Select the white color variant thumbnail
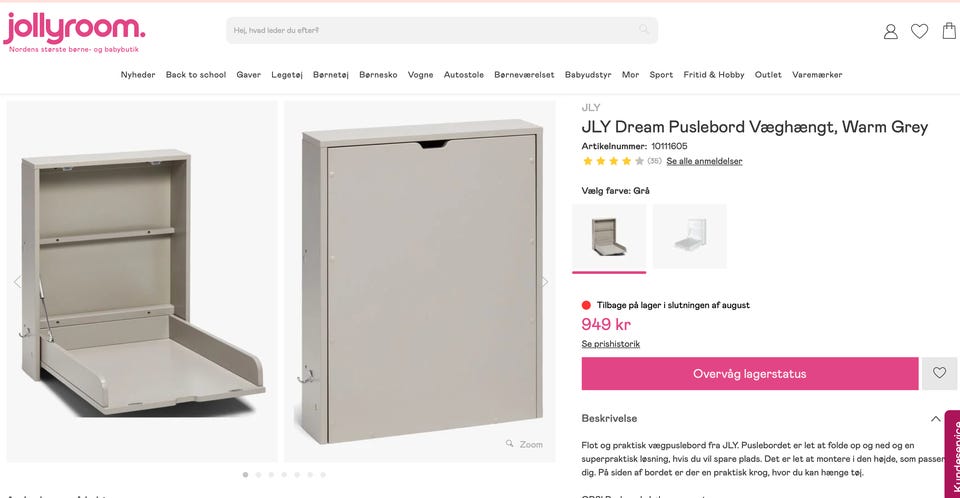The width and height of the screenshot is (960, 498). coord(690,236)
